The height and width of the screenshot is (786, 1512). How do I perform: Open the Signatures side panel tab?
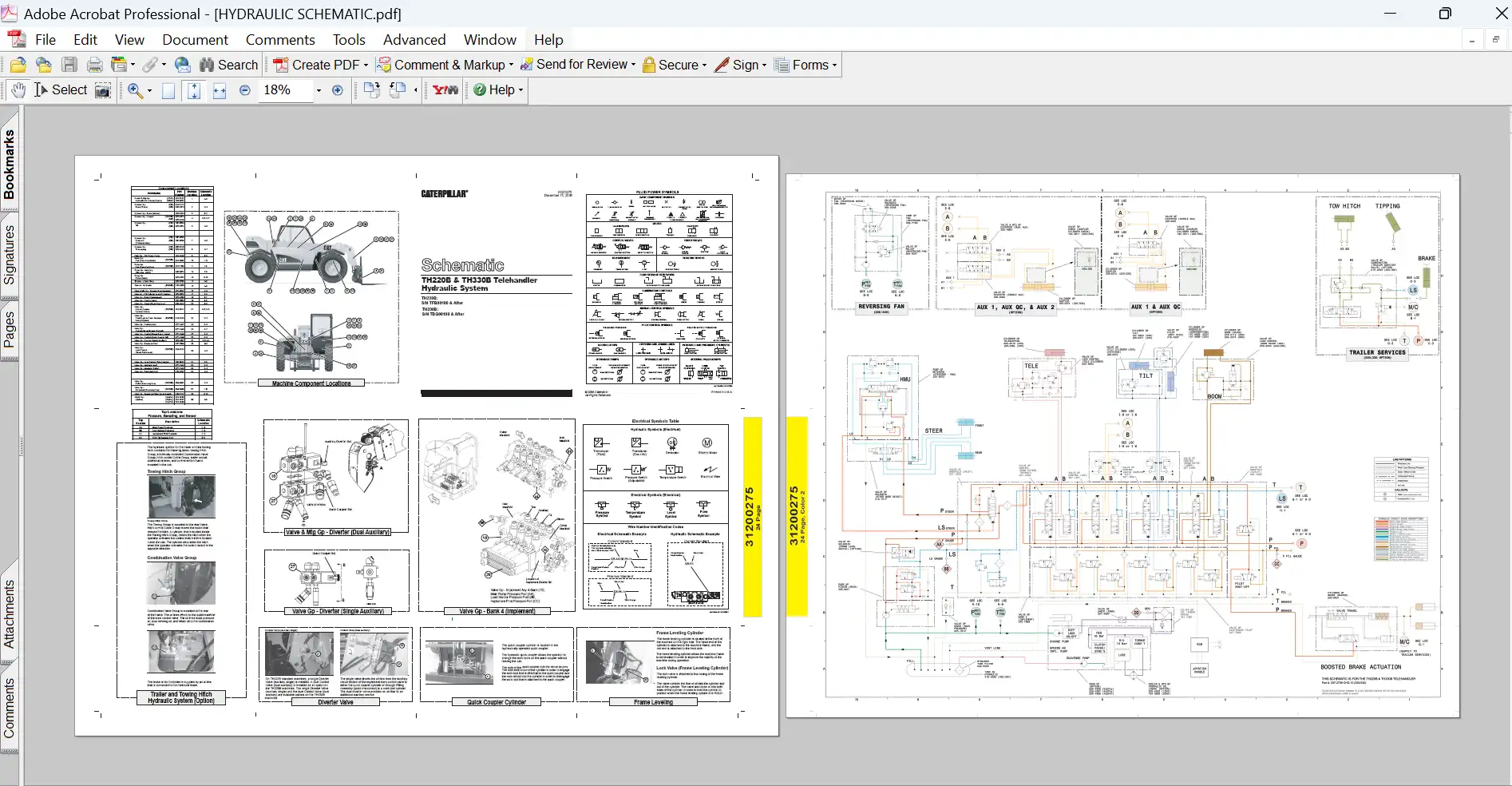pyautogui.click(x=10, y=254)
